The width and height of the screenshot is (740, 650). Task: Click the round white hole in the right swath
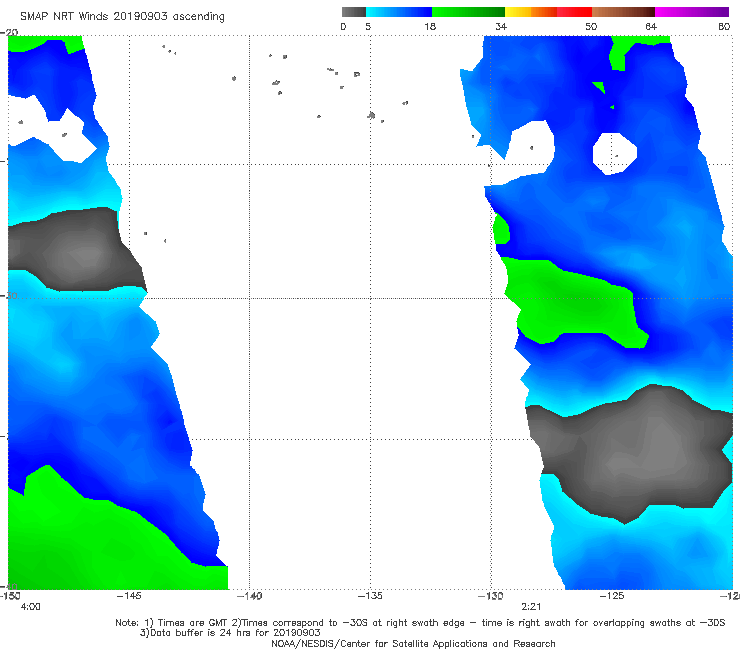pyautogui.click(x=614, y=153)
